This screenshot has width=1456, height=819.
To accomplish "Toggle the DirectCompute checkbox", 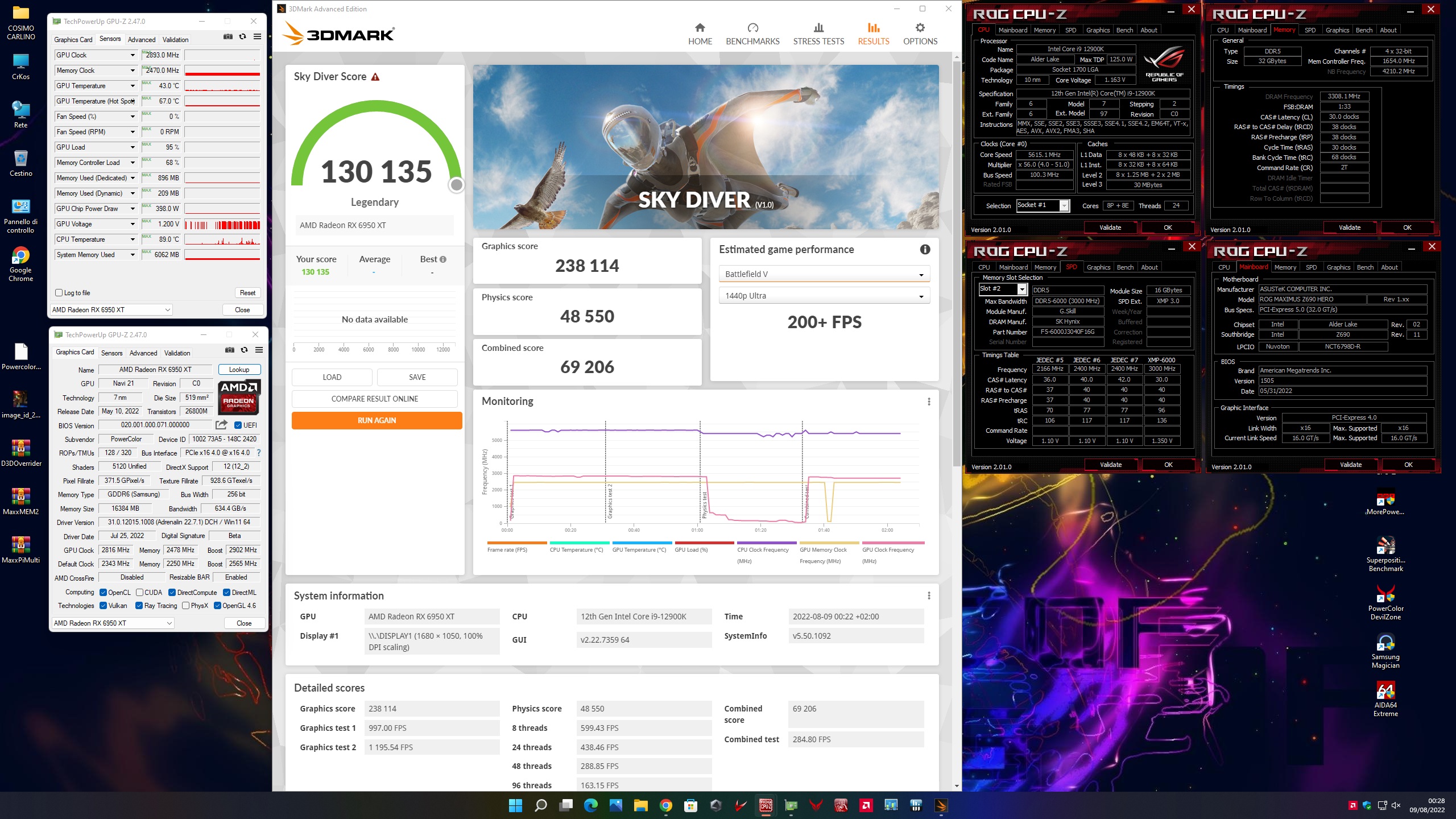I will coord(172,593).
